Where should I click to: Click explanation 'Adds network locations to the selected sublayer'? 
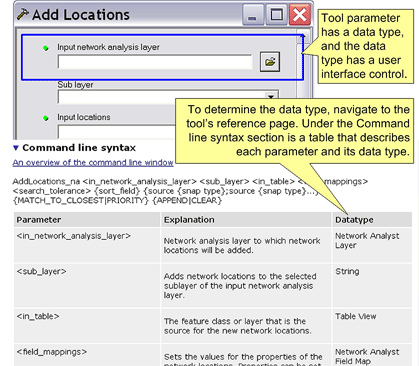click(x=240, y=286)
